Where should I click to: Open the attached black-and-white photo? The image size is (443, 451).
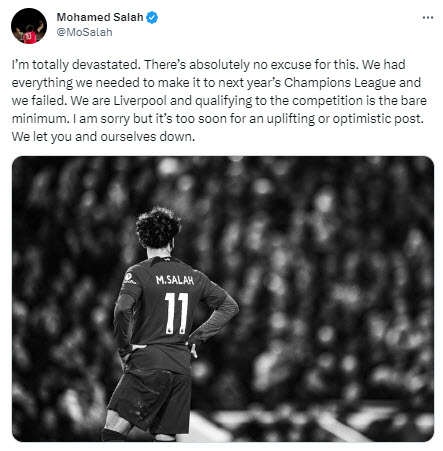pos(223,299)
